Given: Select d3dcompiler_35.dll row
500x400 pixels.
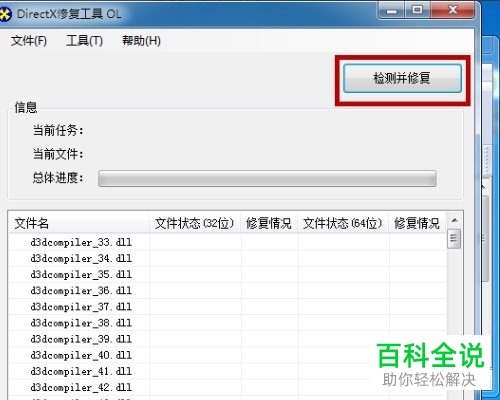Looking at the screenshot, I should [x=227, y=274].
